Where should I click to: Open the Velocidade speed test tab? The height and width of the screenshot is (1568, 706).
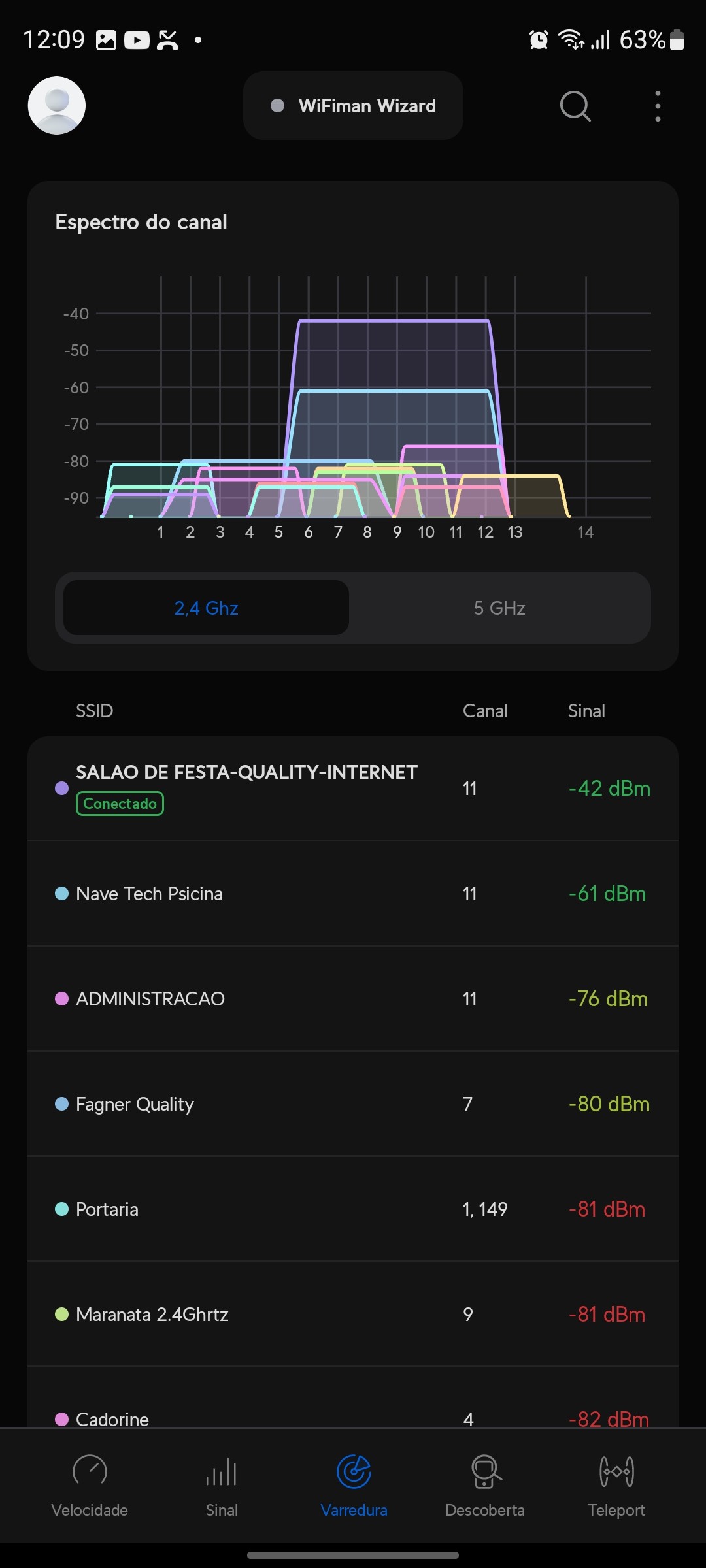coord(90,1484)
